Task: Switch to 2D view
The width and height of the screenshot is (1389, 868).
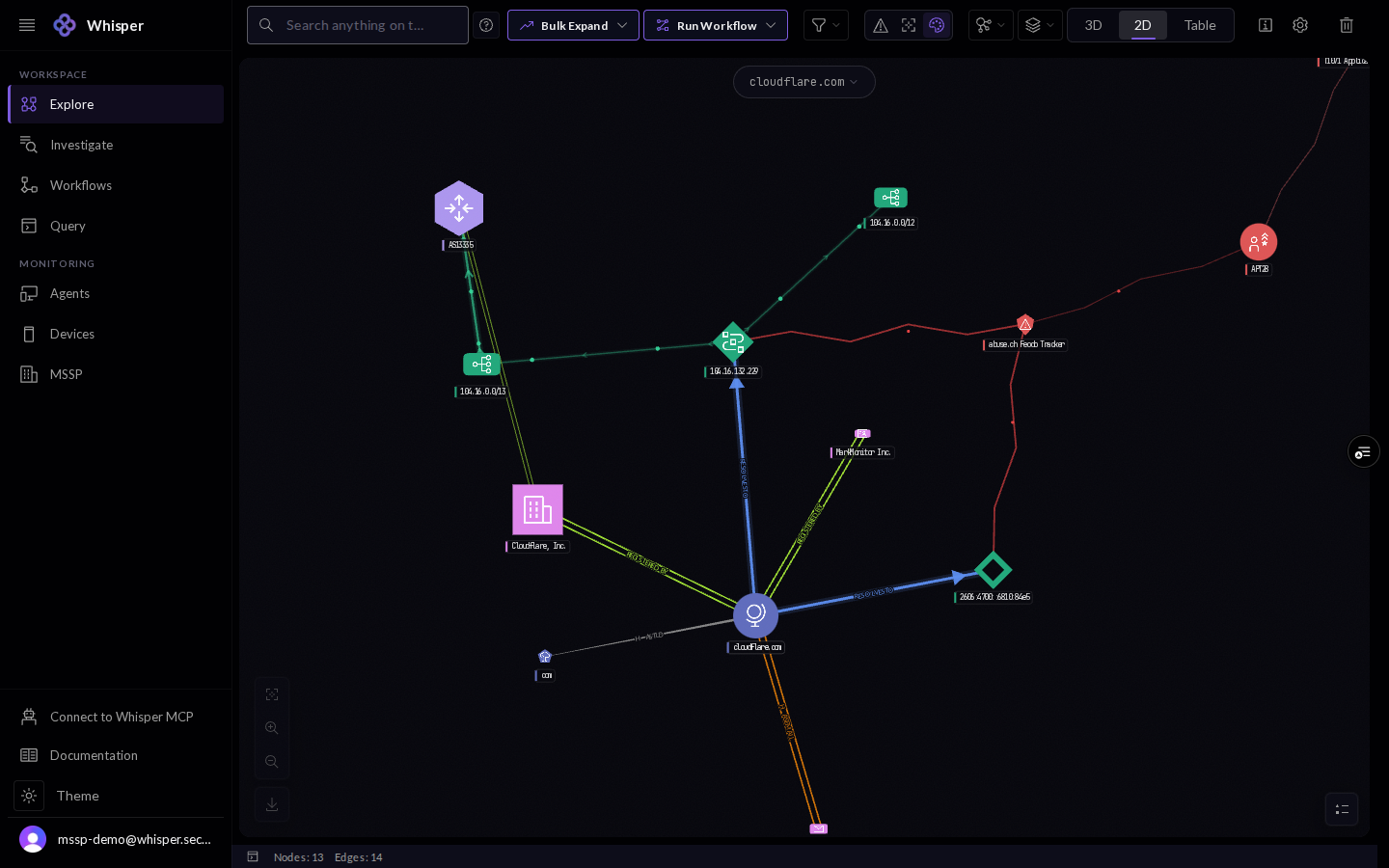Action: [x=1143, y=25]
